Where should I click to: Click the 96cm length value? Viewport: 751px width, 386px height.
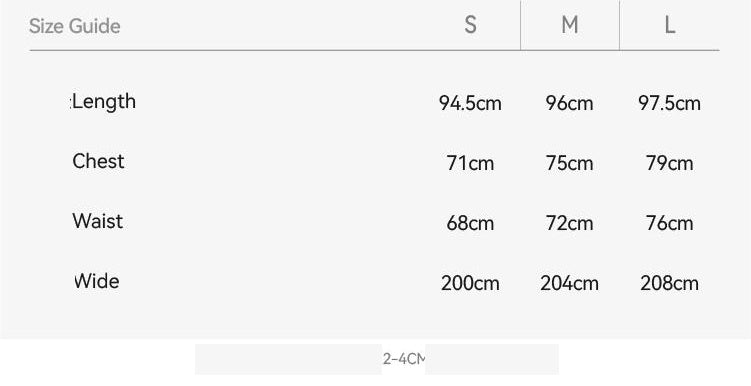569,103
